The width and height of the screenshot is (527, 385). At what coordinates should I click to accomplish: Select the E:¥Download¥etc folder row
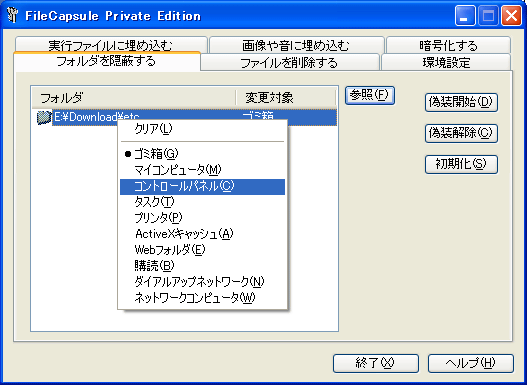(185, 117)
